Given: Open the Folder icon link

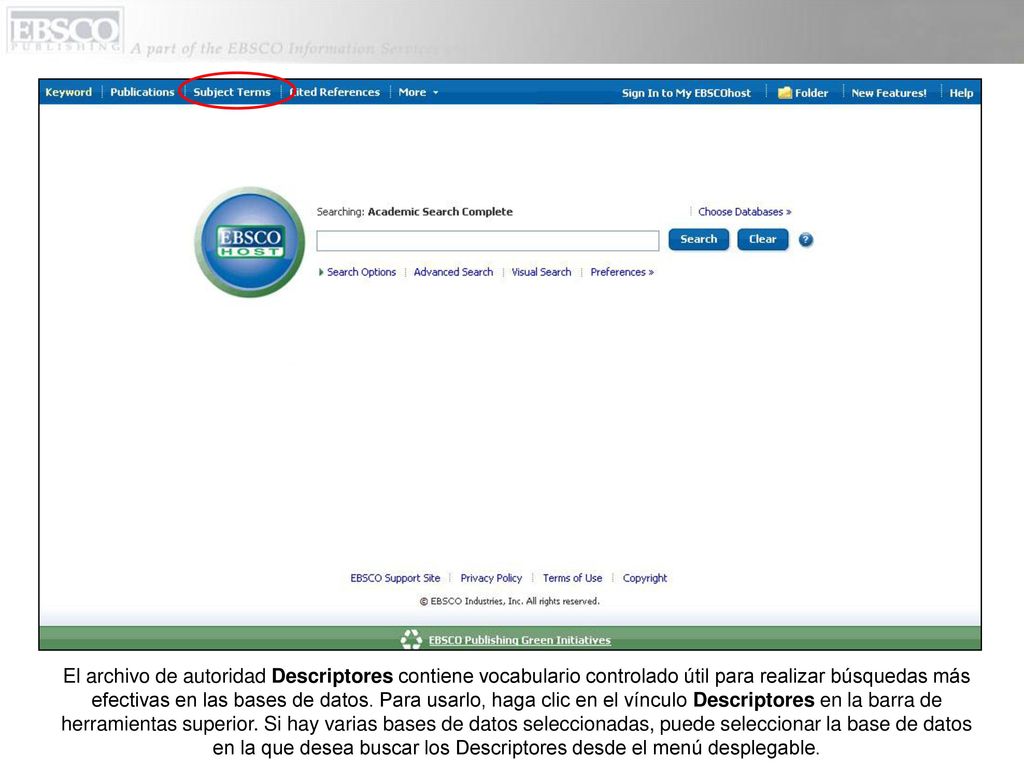Looking at the screenshot, I should 803,93.
